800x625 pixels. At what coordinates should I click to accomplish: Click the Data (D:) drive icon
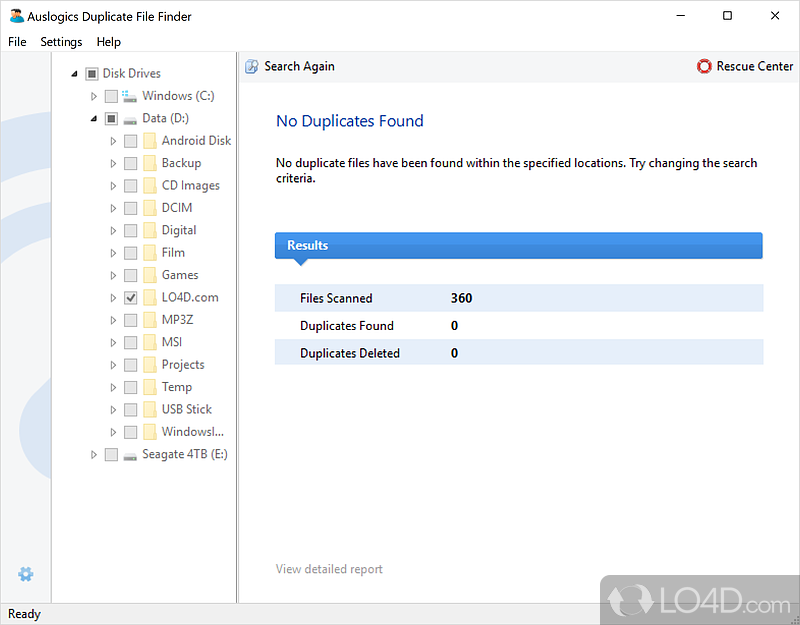(130, 118)
